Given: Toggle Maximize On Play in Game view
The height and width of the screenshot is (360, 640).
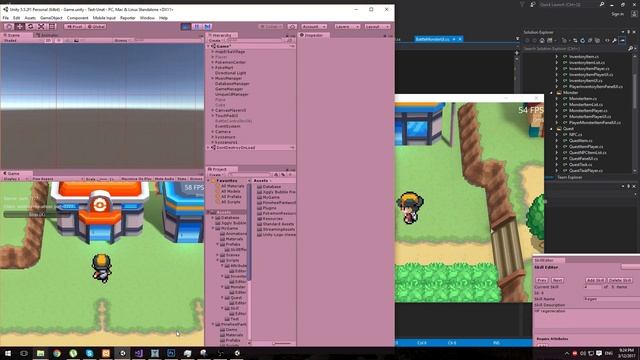Looking at the screenshot, I should coord(136,179).
